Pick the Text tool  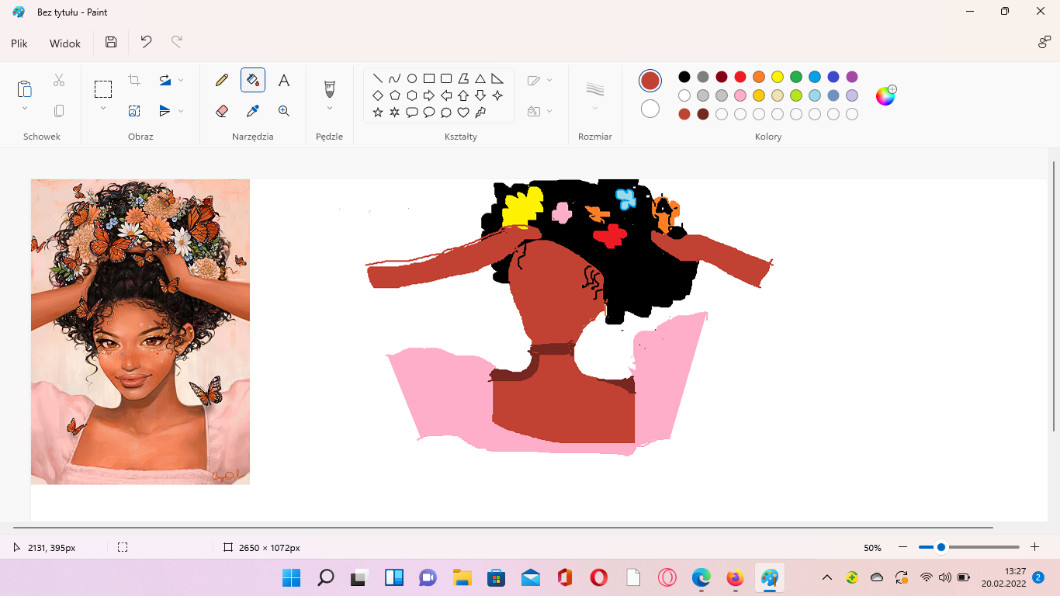click(284, 80)
